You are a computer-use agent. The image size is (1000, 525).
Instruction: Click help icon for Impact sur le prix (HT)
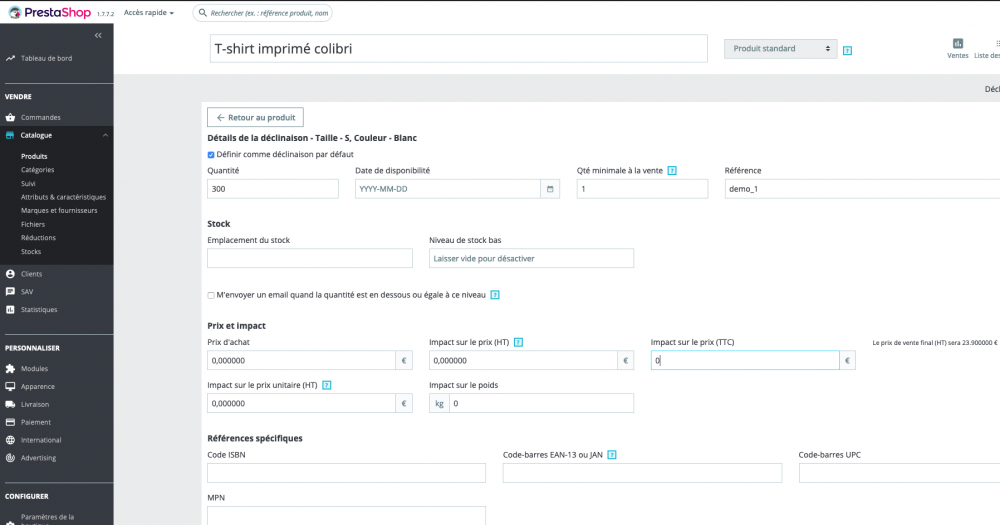pos(519,342)
